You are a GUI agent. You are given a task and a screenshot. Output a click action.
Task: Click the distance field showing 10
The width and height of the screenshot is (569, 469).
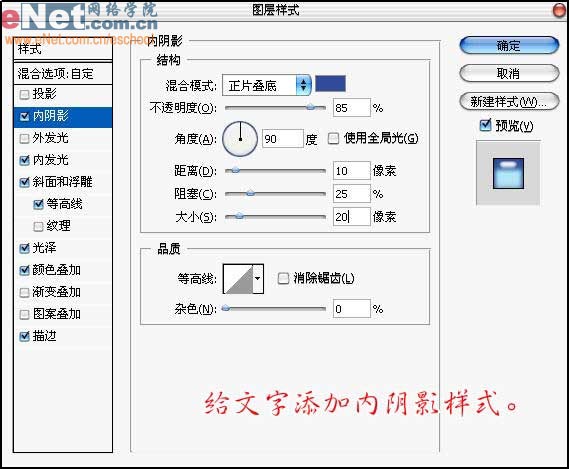click(x=352, y=171)
